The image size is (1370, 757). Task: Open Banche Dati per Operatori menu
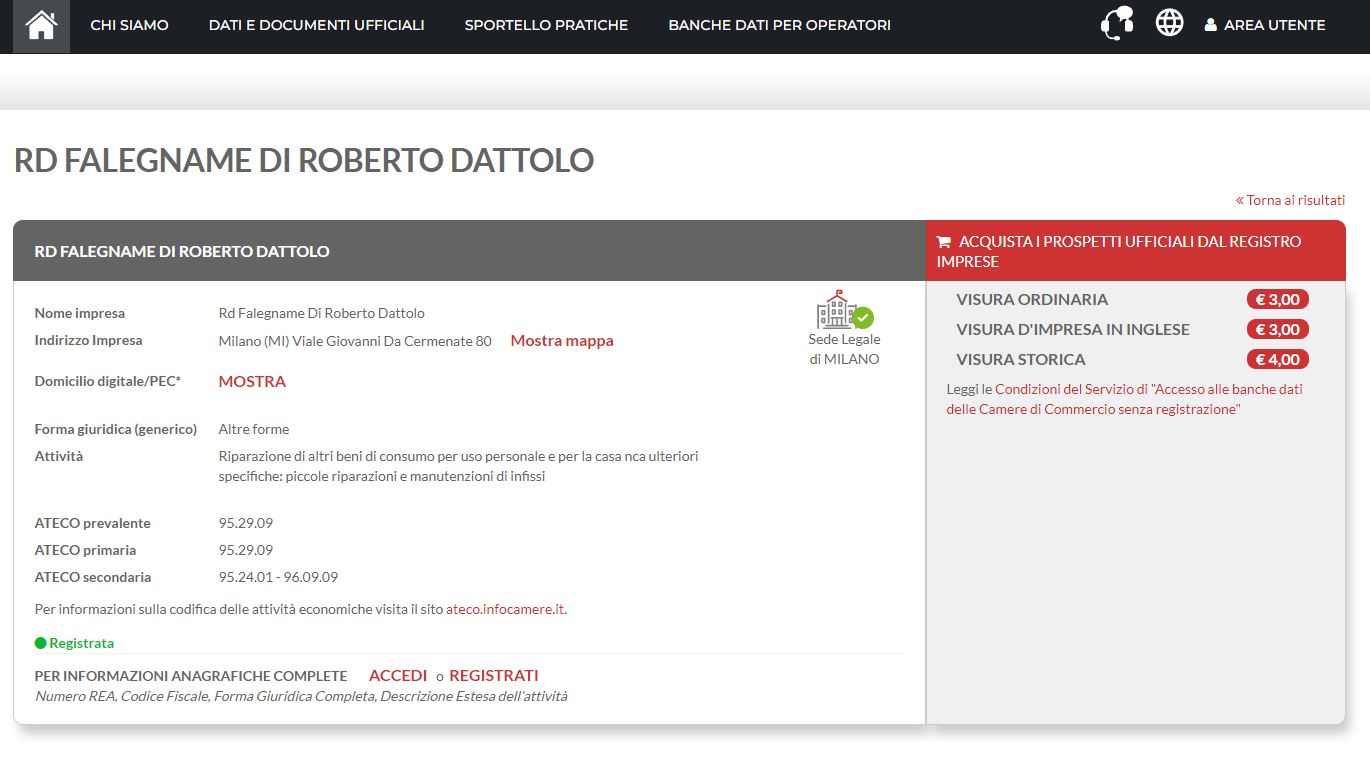779,25
